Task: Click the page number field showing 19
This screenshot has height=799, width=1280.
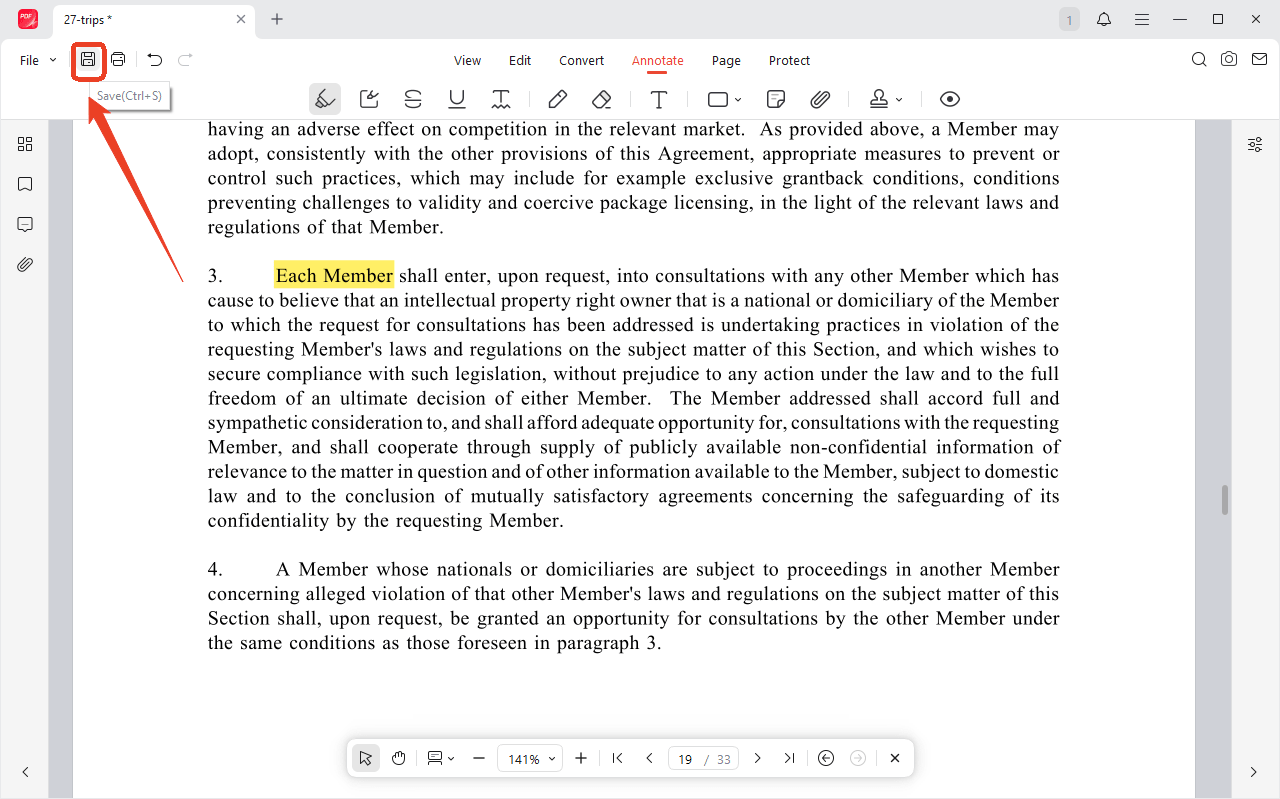Action: point(686,759)
